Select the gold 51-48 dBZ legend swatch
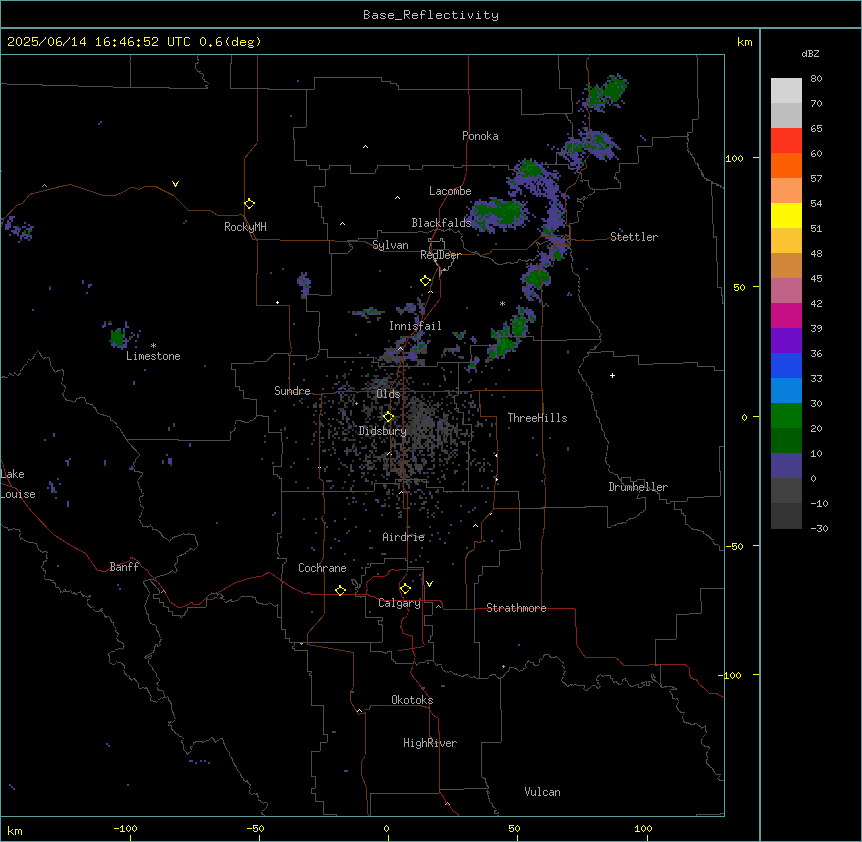This screenshot has width=862, height=842. (786, 241)
